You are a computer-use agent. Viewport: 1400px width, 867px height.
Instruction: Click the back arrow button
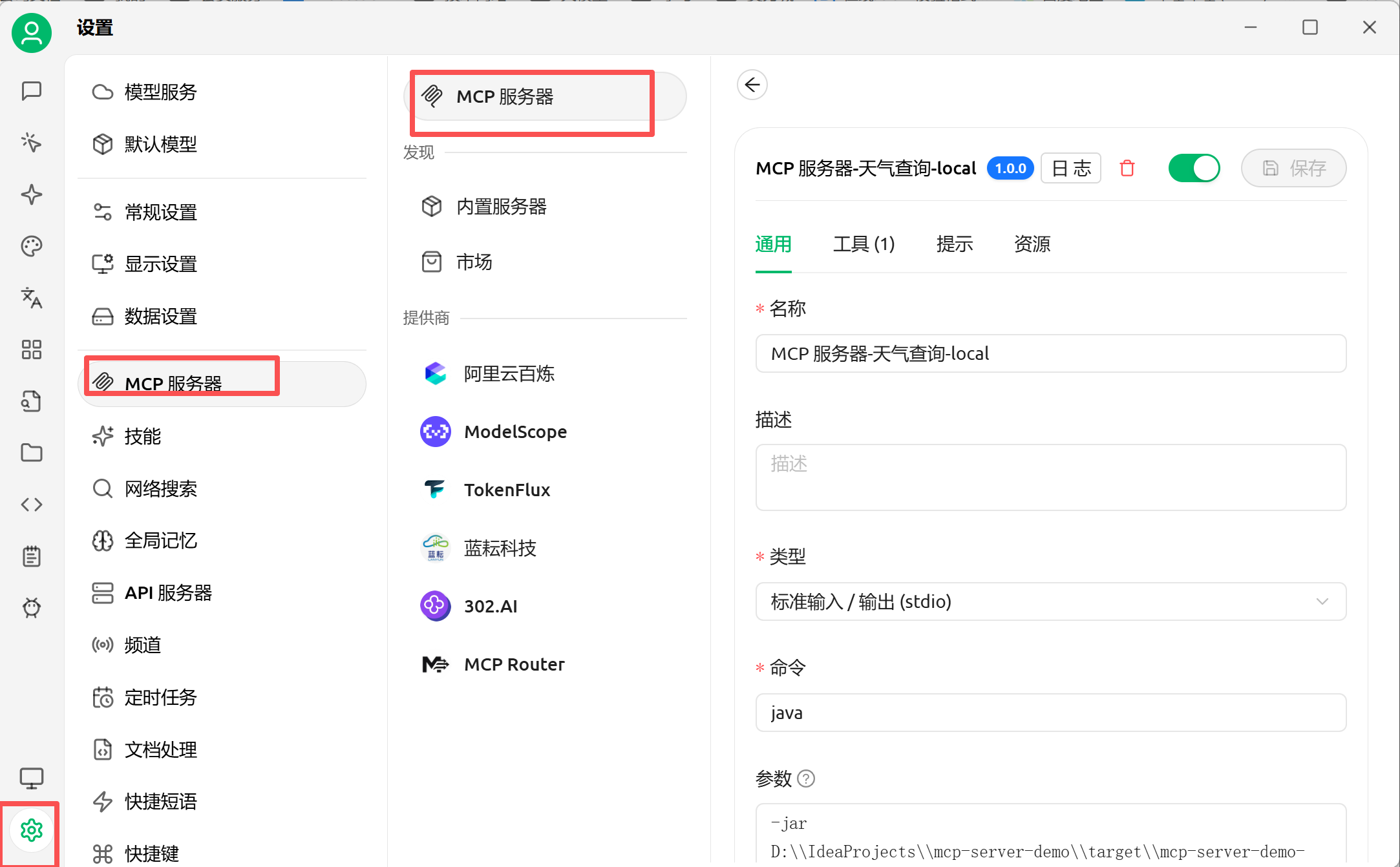pos(752,85)
